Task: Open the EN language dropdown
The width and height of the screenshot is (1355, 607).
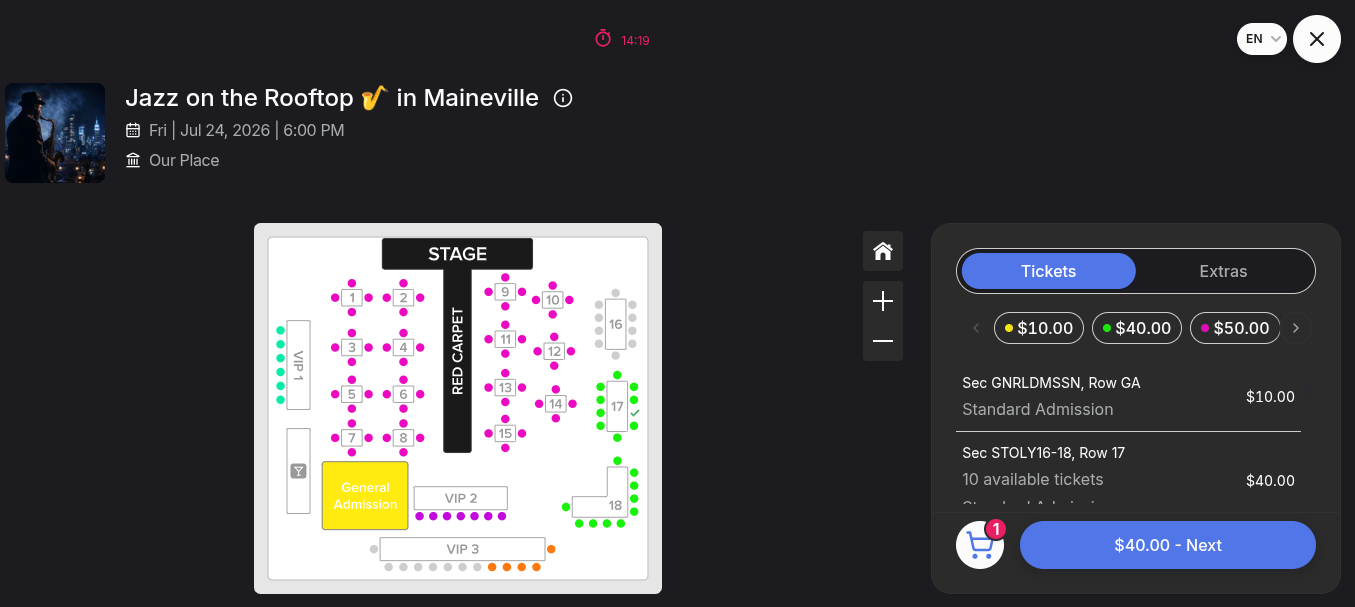Action: pyautogui.click(x=1262, y=39)
